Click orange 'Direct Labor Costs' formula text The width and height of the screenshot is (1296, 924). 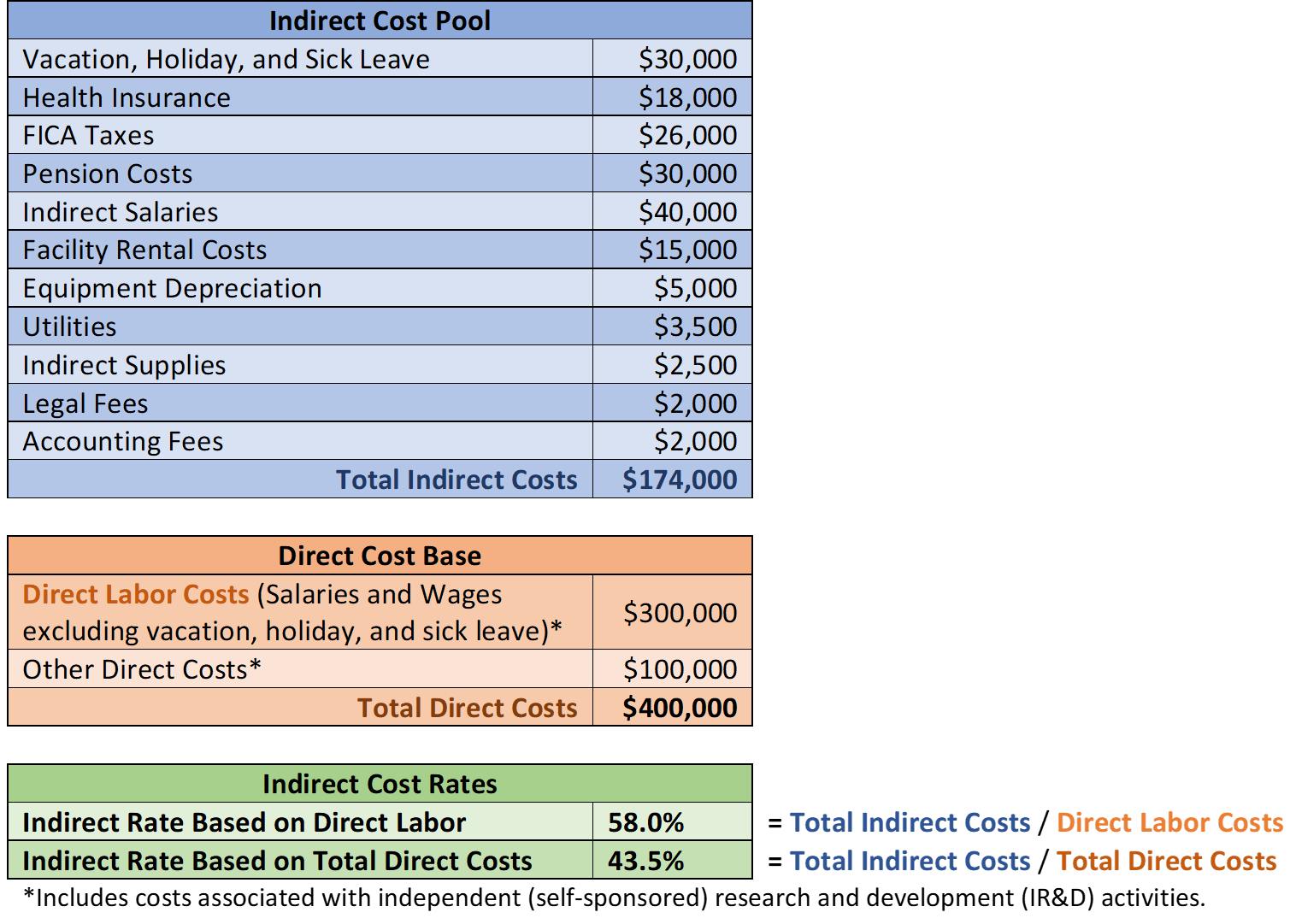[1169, 822]
